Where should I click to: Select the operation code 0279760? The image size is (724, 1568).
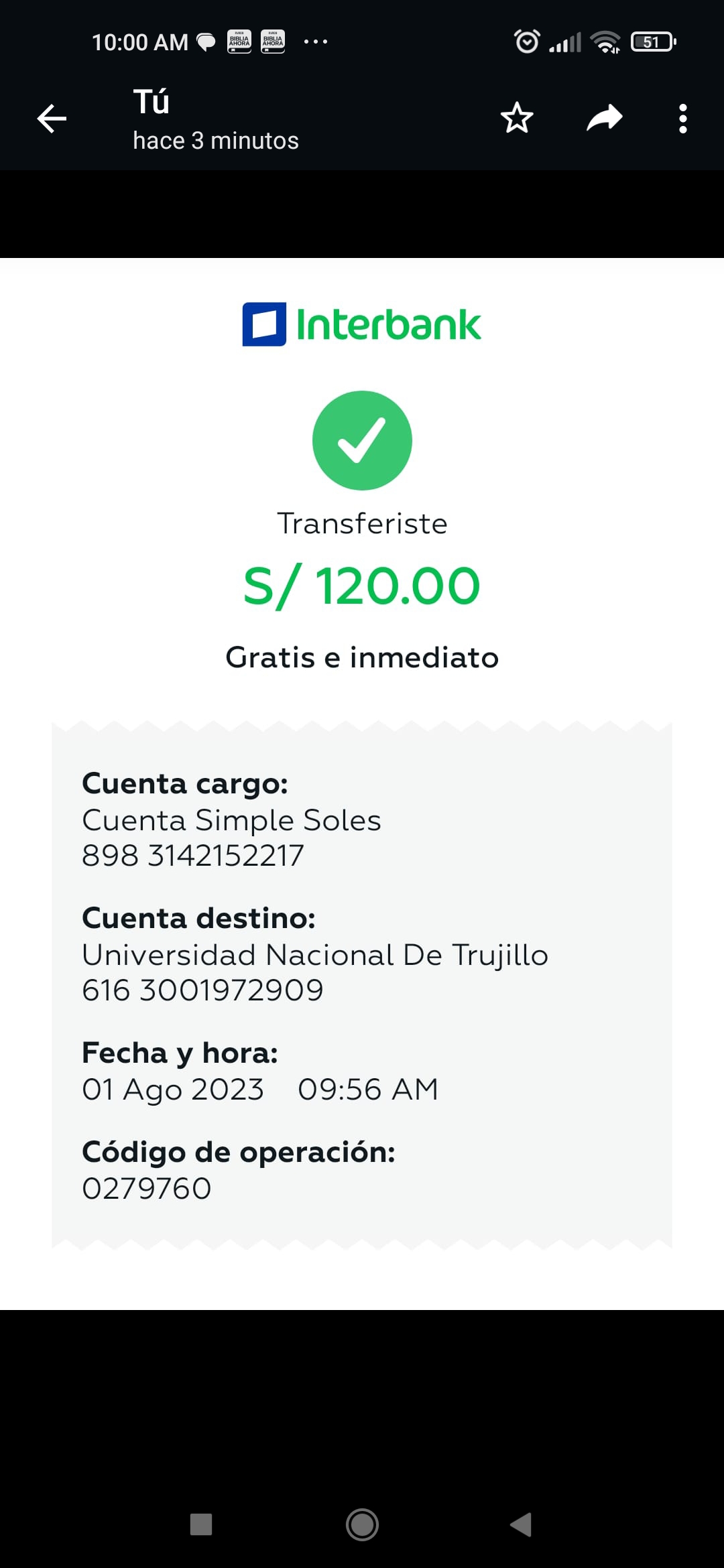point(147,1189)
